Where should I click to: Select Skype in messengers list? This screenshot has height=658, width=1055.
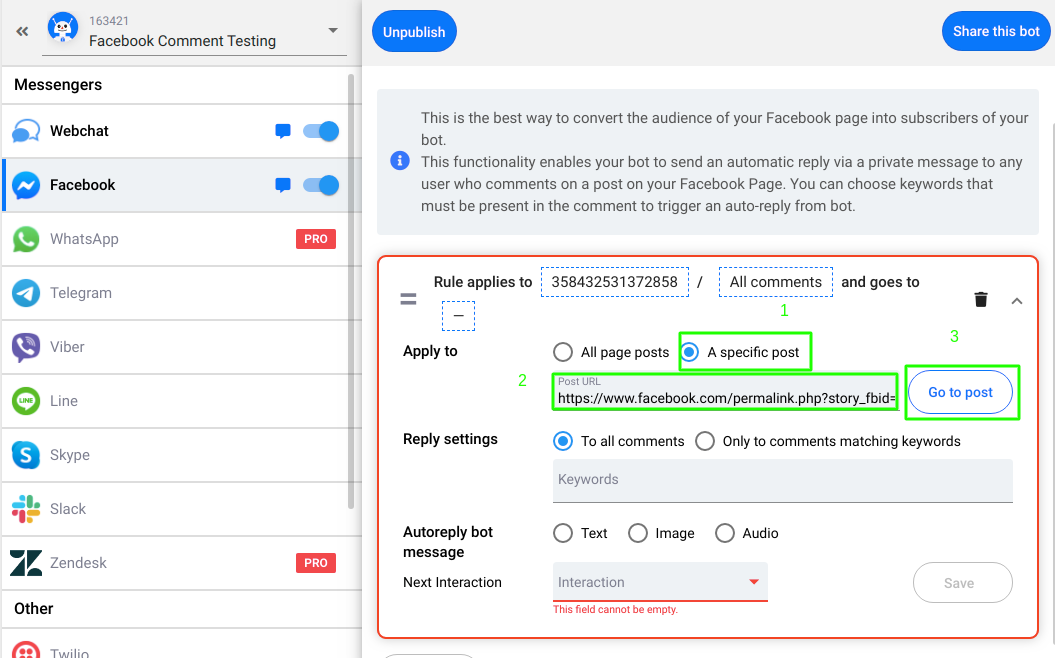[x=182, y=455]
